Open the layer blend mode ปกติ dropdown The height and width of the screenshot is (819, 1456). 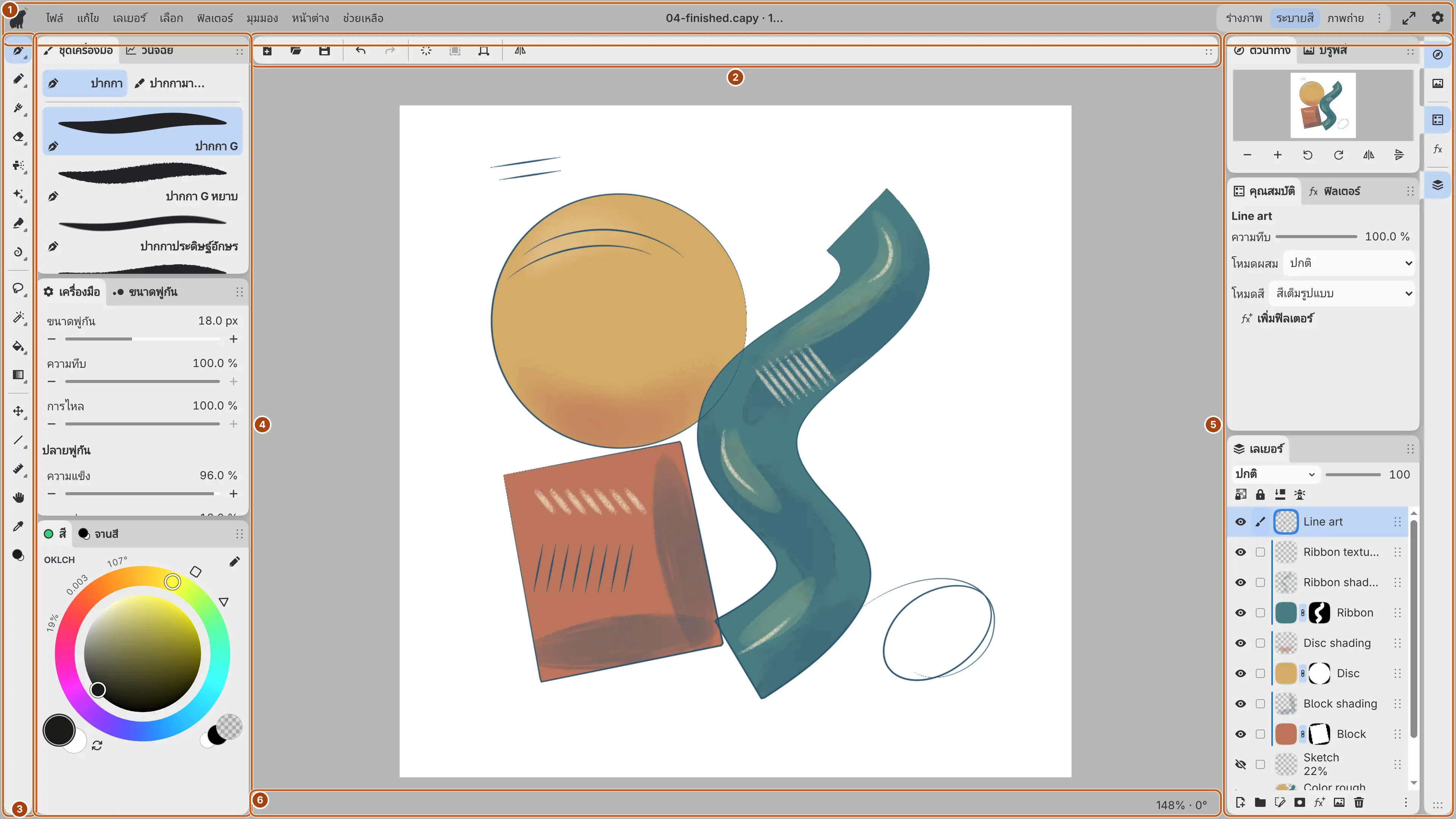(x=1275, y=474)
